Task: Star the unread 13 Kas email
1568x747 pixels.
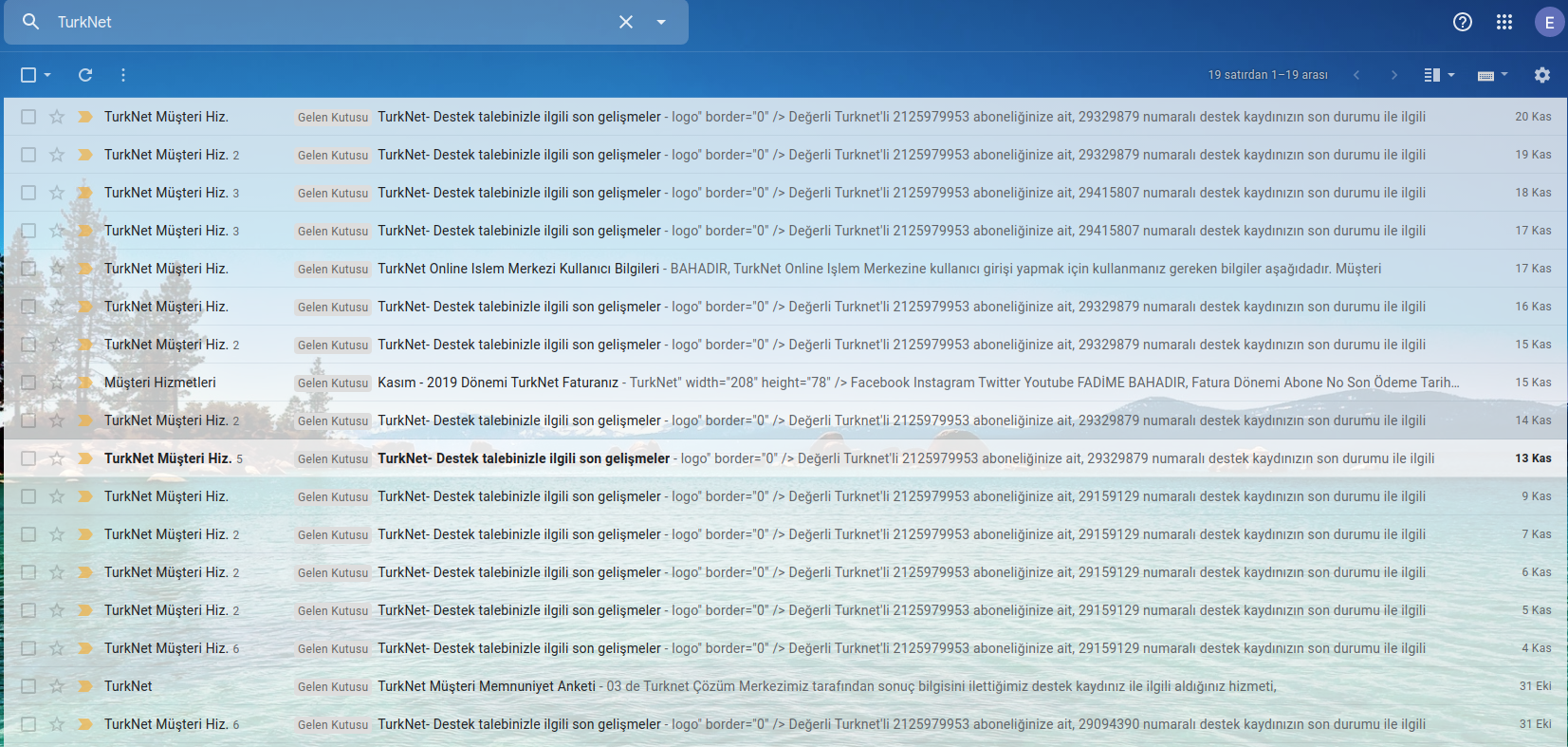Action: (x=57, y=458)
